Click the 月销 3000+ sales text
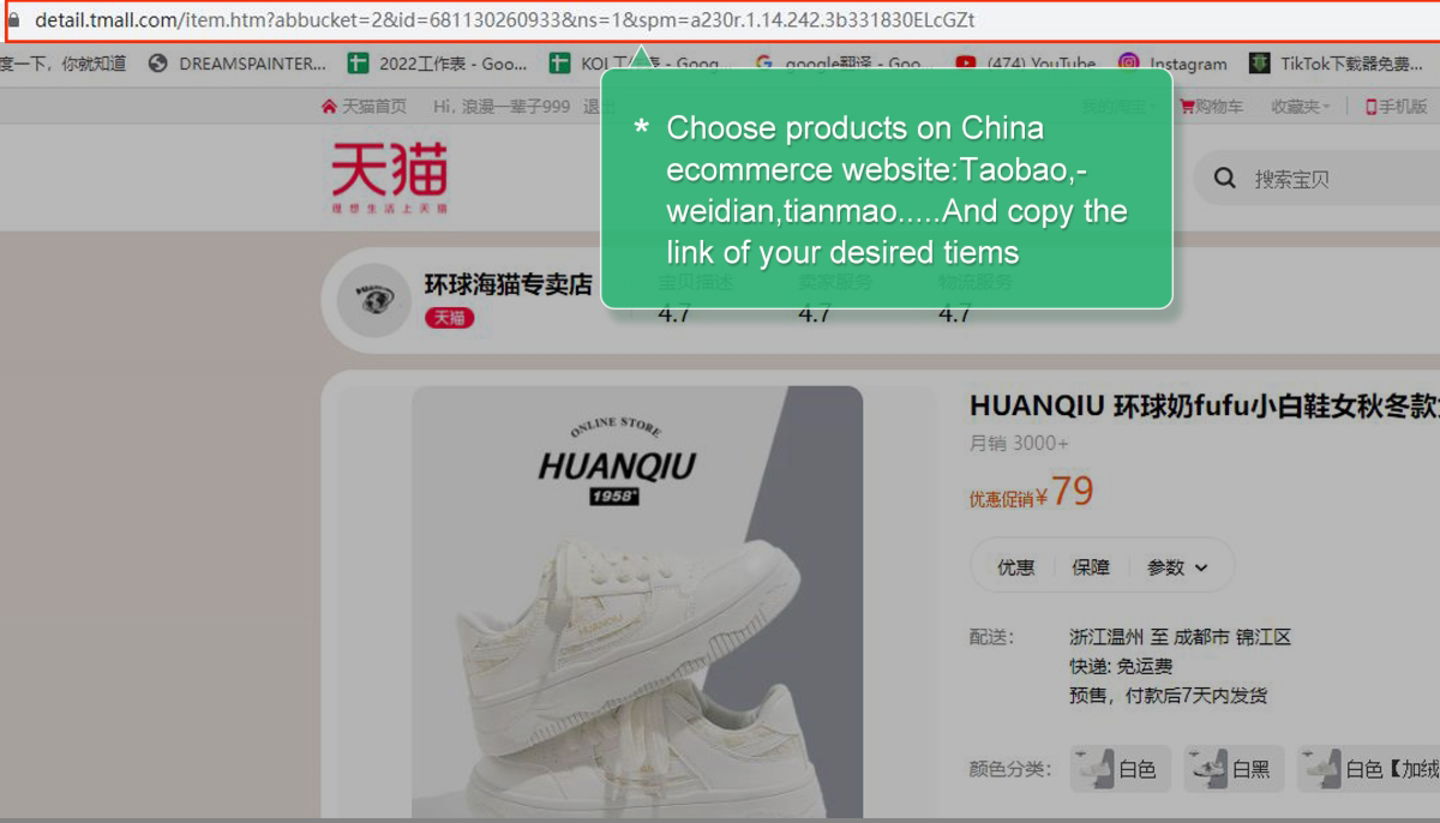This screenshot has width=1440, height=823. [1018, 443]
